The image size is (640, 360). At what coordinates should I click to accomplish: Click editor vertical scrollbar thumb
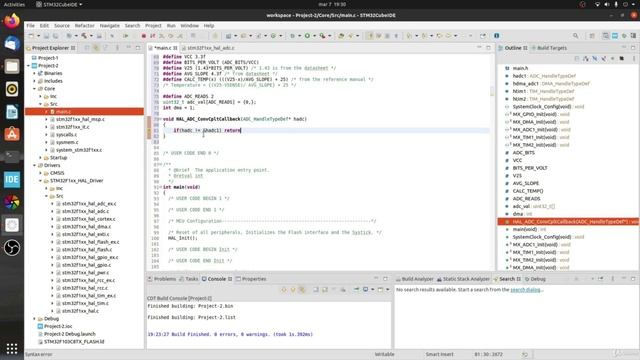click(492, 92)
